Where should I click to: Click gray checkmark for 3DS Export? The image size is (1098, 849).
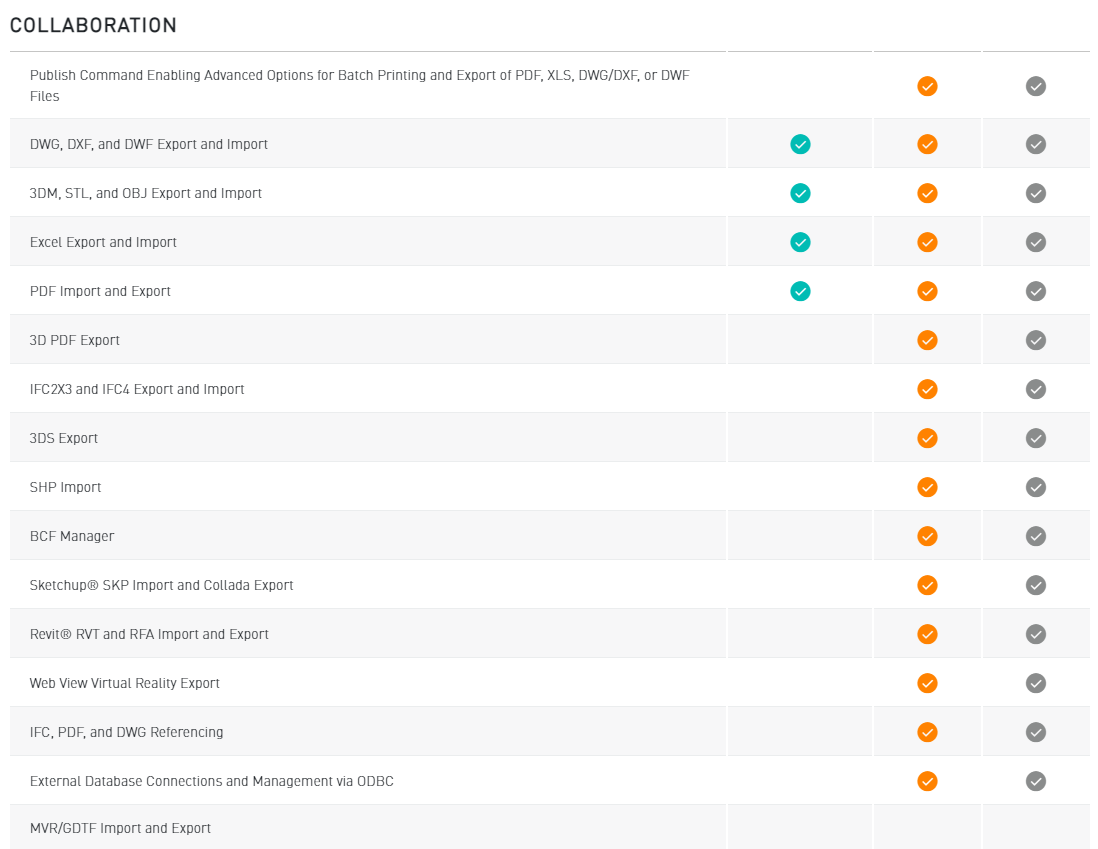pyautogui.click(x=1036, y=438)
